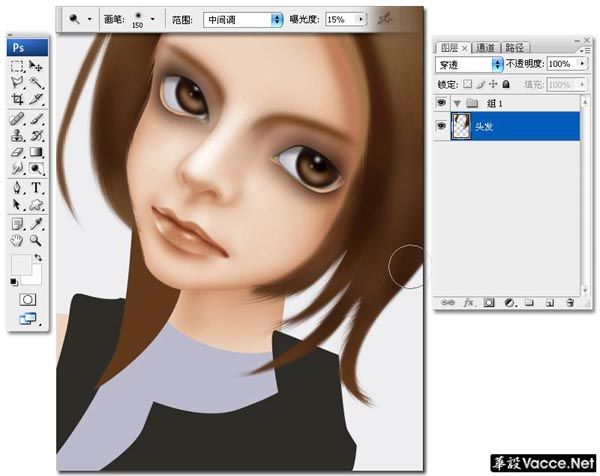Select the Brush tool

36,119
